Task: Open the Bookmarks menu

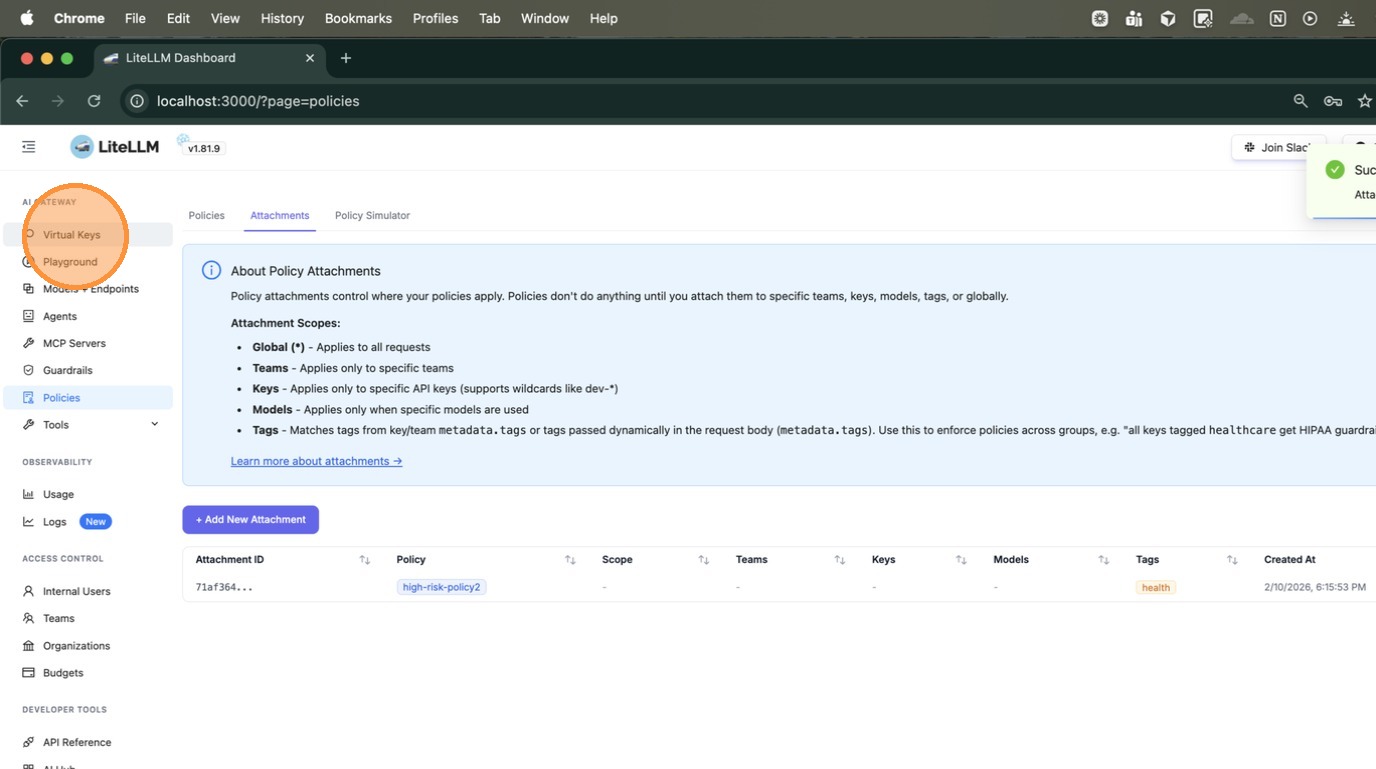Action: pyautogui.click(x=358, y=18)
